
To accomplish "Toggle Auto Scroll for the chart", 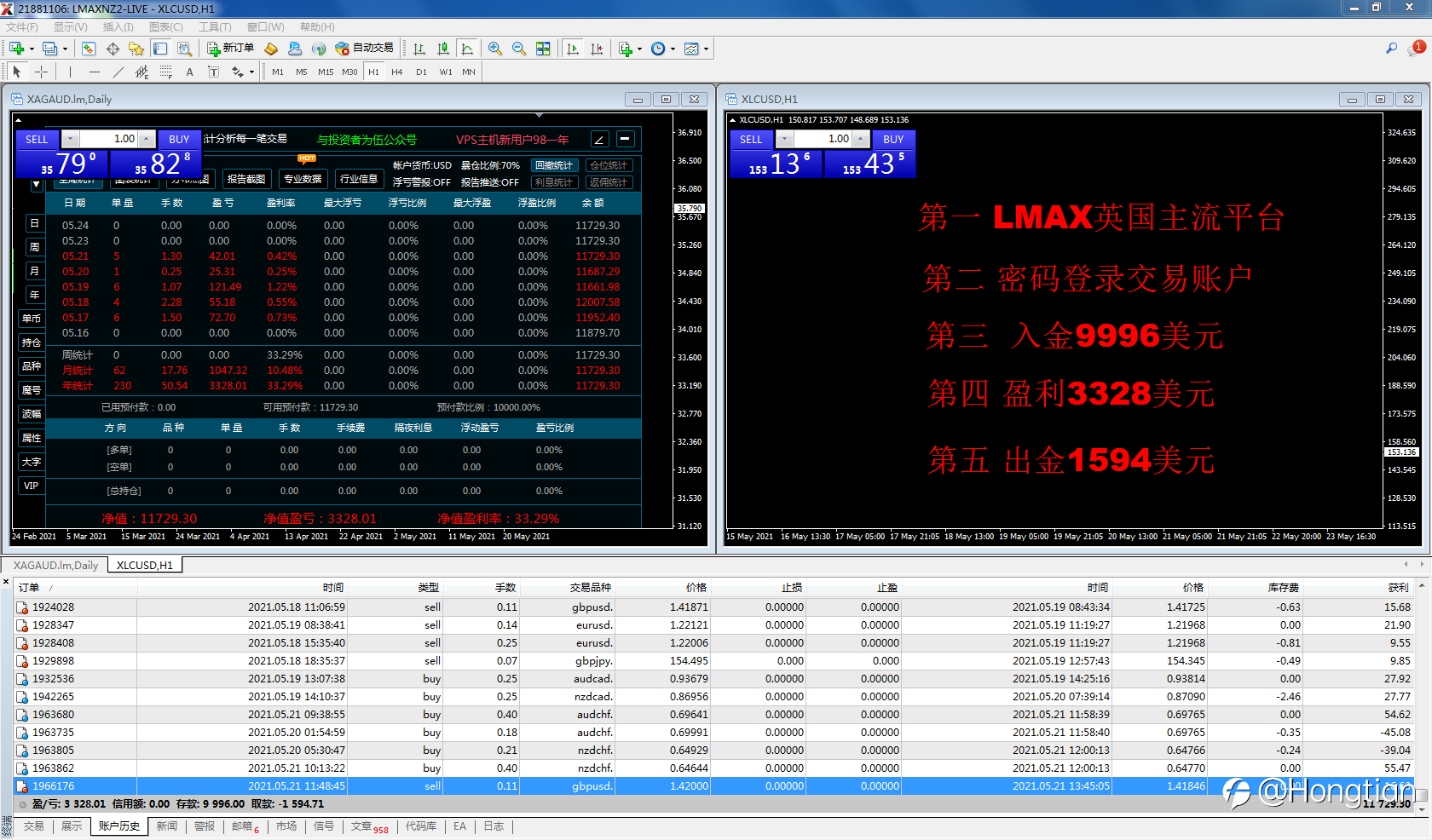I will 573,49.
